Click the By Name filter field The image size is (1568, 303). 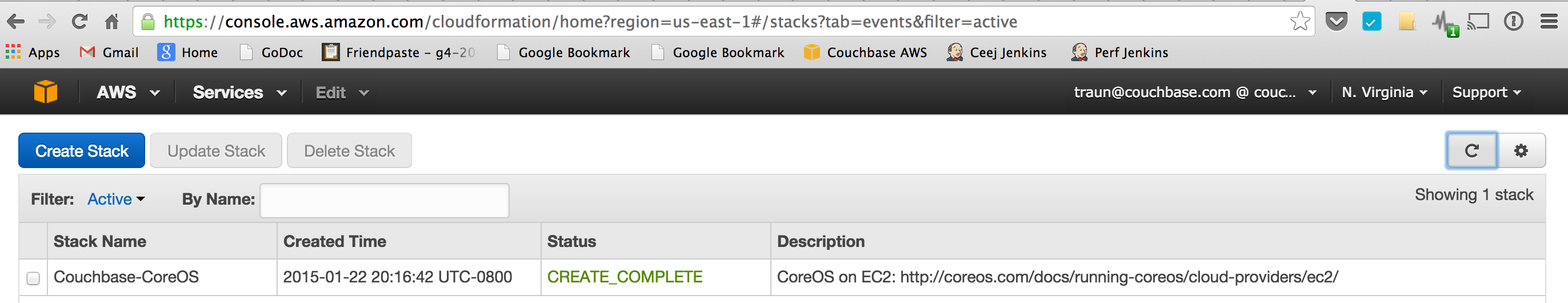tap(384, 200)
